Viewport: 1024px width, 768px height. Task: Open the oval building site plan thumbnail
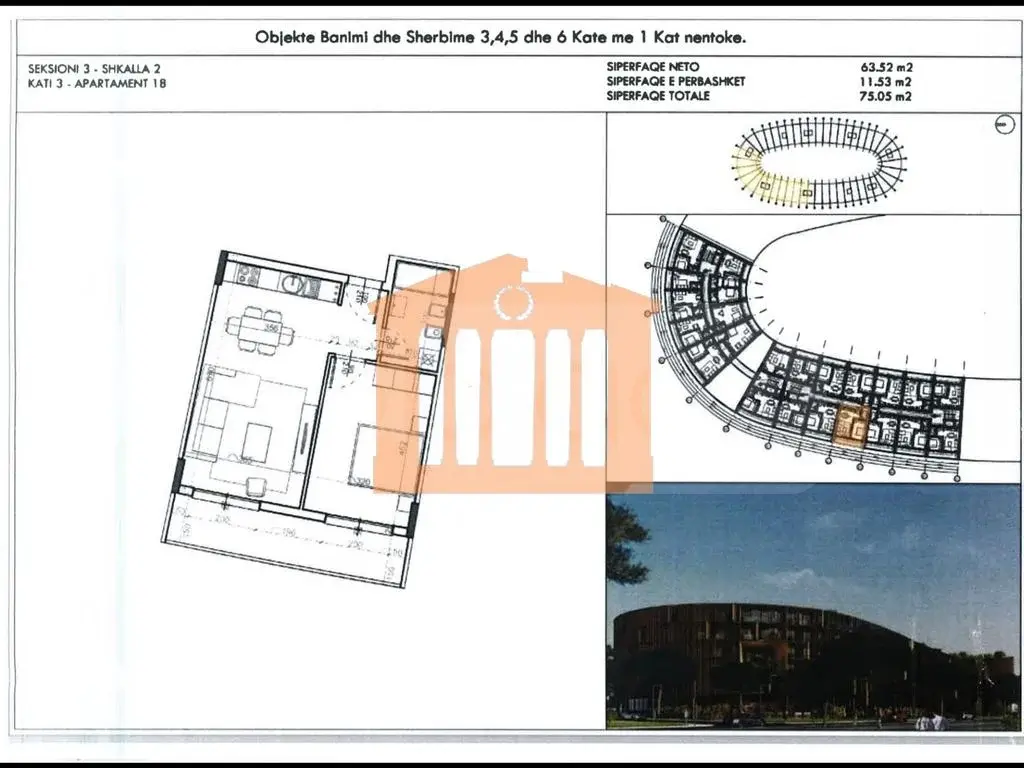[x=819, y=161]
